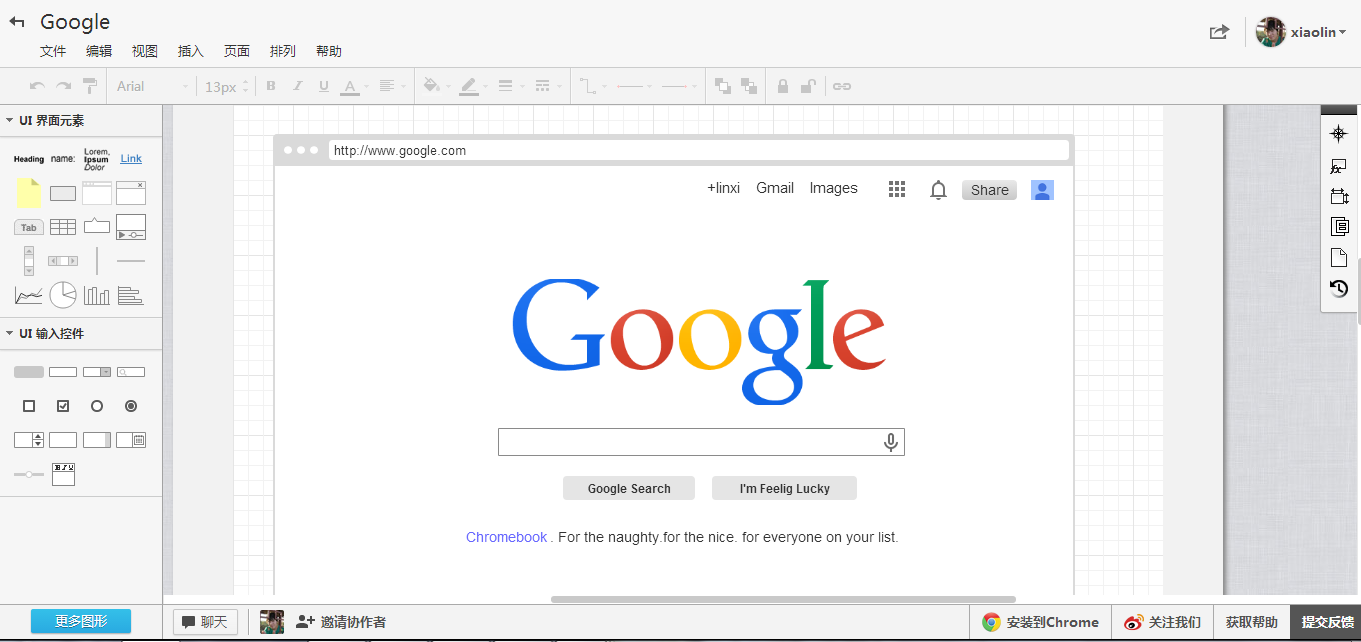Open the navigator compass panel icon
Image resolution: width=1361 pixels, height=642 pixels.
pyautogui.click(x=1339, y=134)
